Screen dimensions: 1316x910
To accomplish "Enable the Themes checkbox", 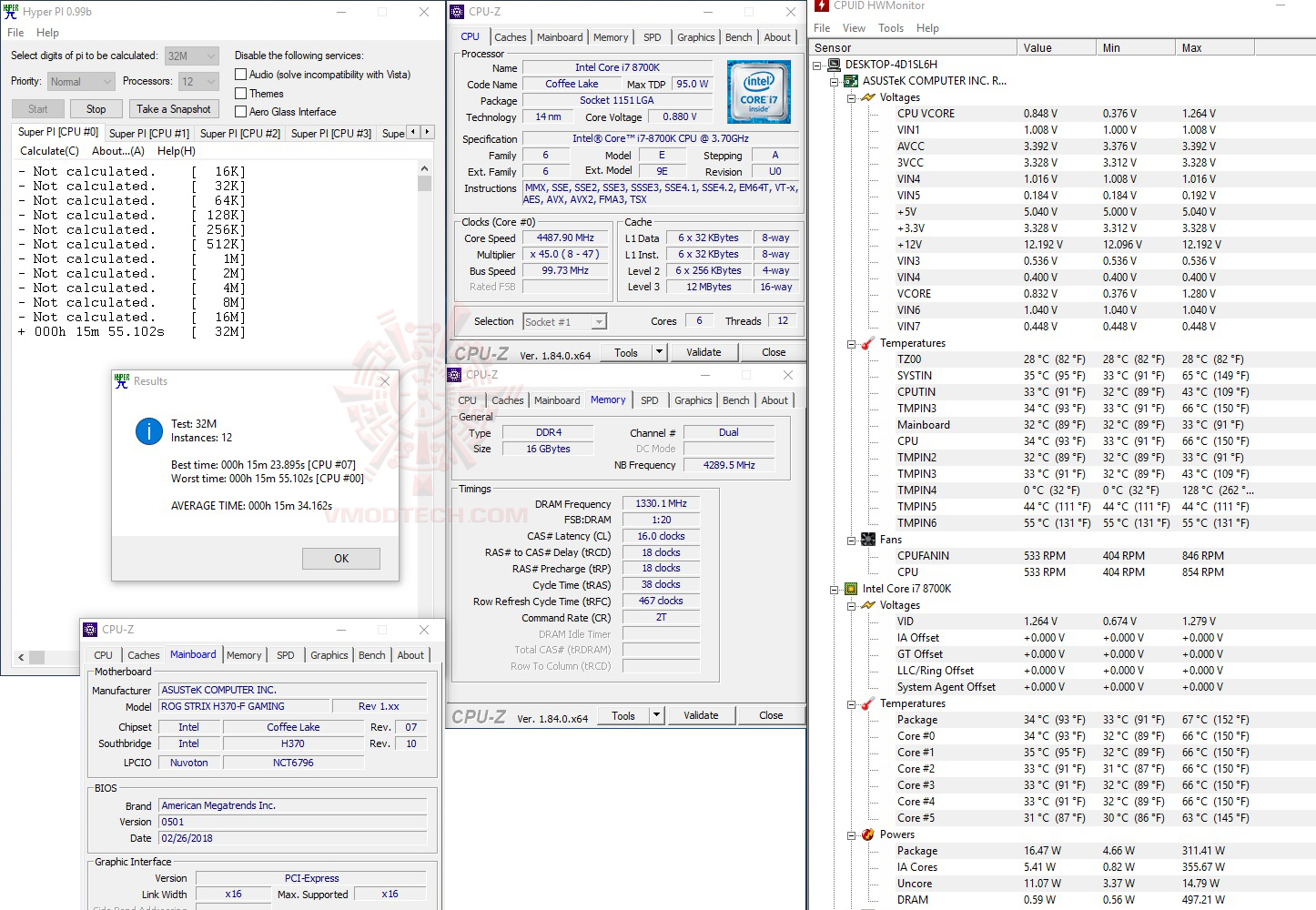I will click(240, 93).
